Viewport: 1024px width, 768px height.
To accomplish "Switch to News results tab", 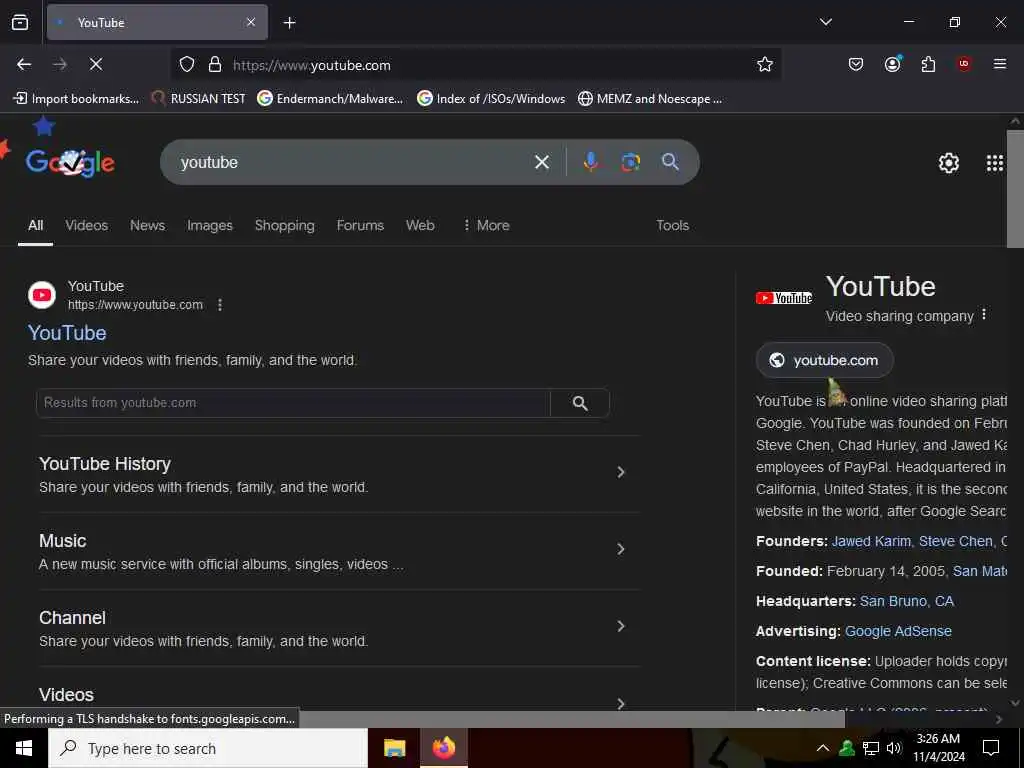I will (x=148, y=225).
